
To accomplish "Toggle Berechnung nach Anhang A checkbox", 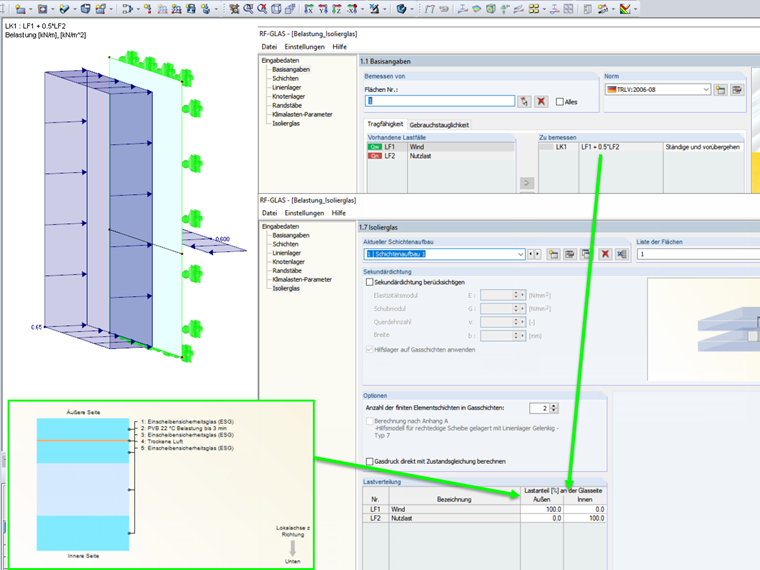I will pos(370,421).
